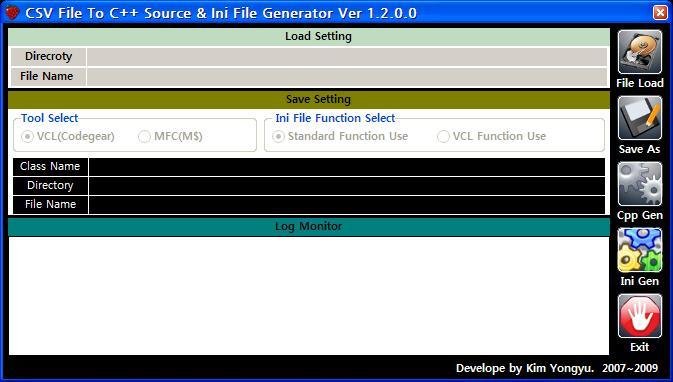Close the window with the red X
This screenshot has height=382, width=673.
660,12
